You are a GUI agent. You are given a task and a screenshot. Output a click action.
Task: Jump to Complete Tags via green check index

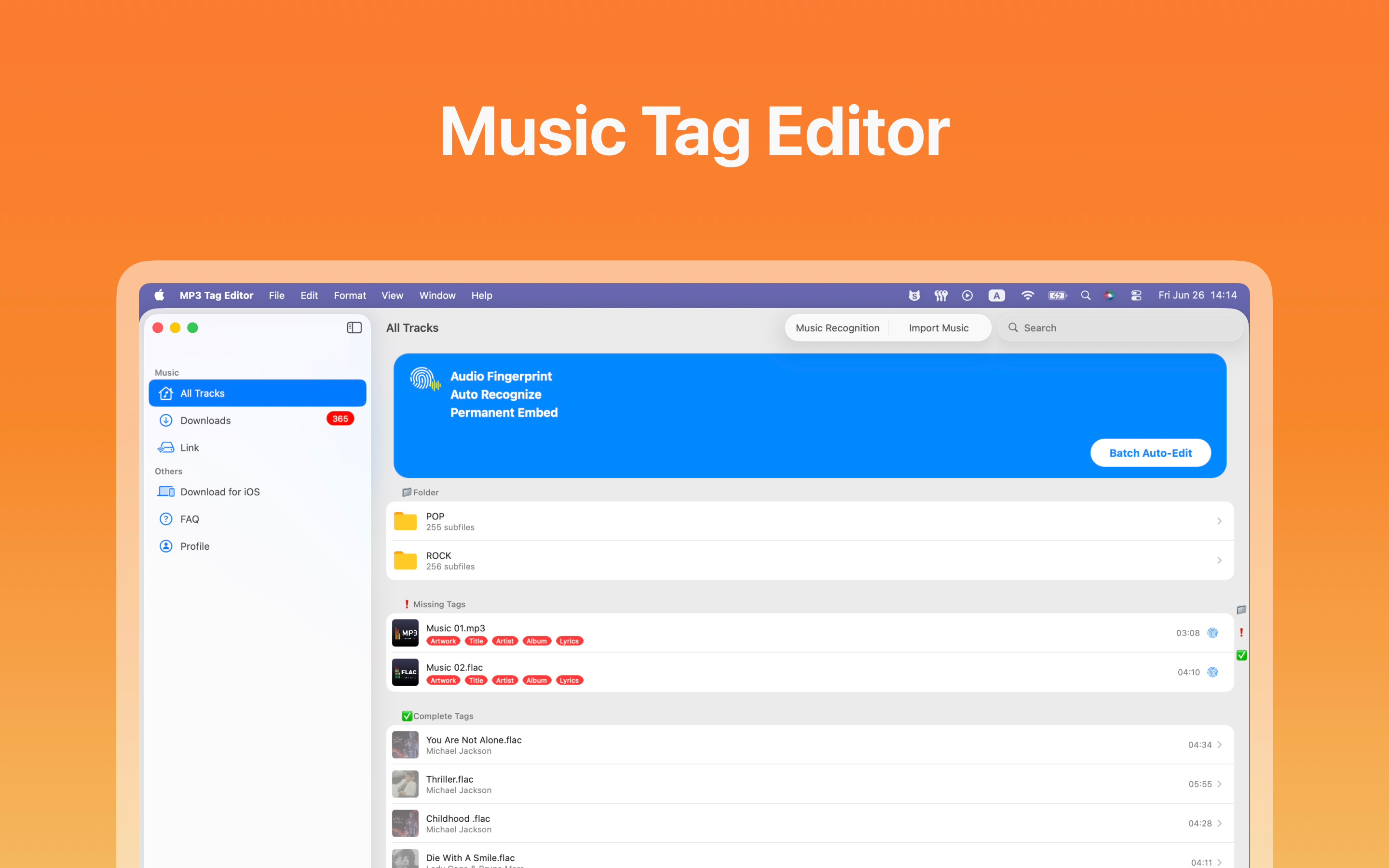coord(1241,655)
